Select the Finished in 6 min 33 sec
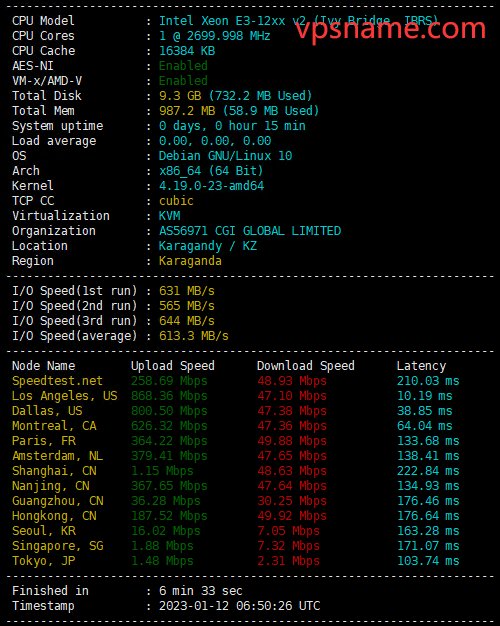Screen dimensions: 500x626 [200, 591]
